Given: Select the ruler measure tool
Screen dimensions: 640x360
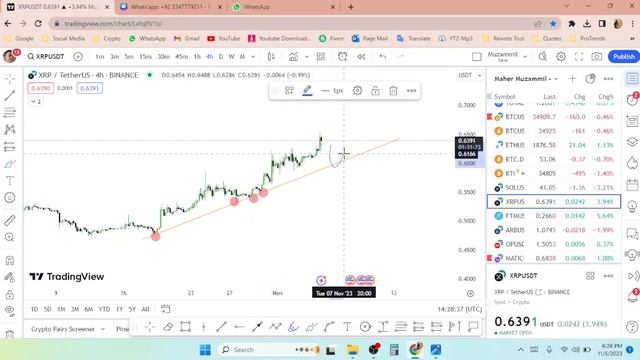Looking at the screenshot, I should coord(10,220).
